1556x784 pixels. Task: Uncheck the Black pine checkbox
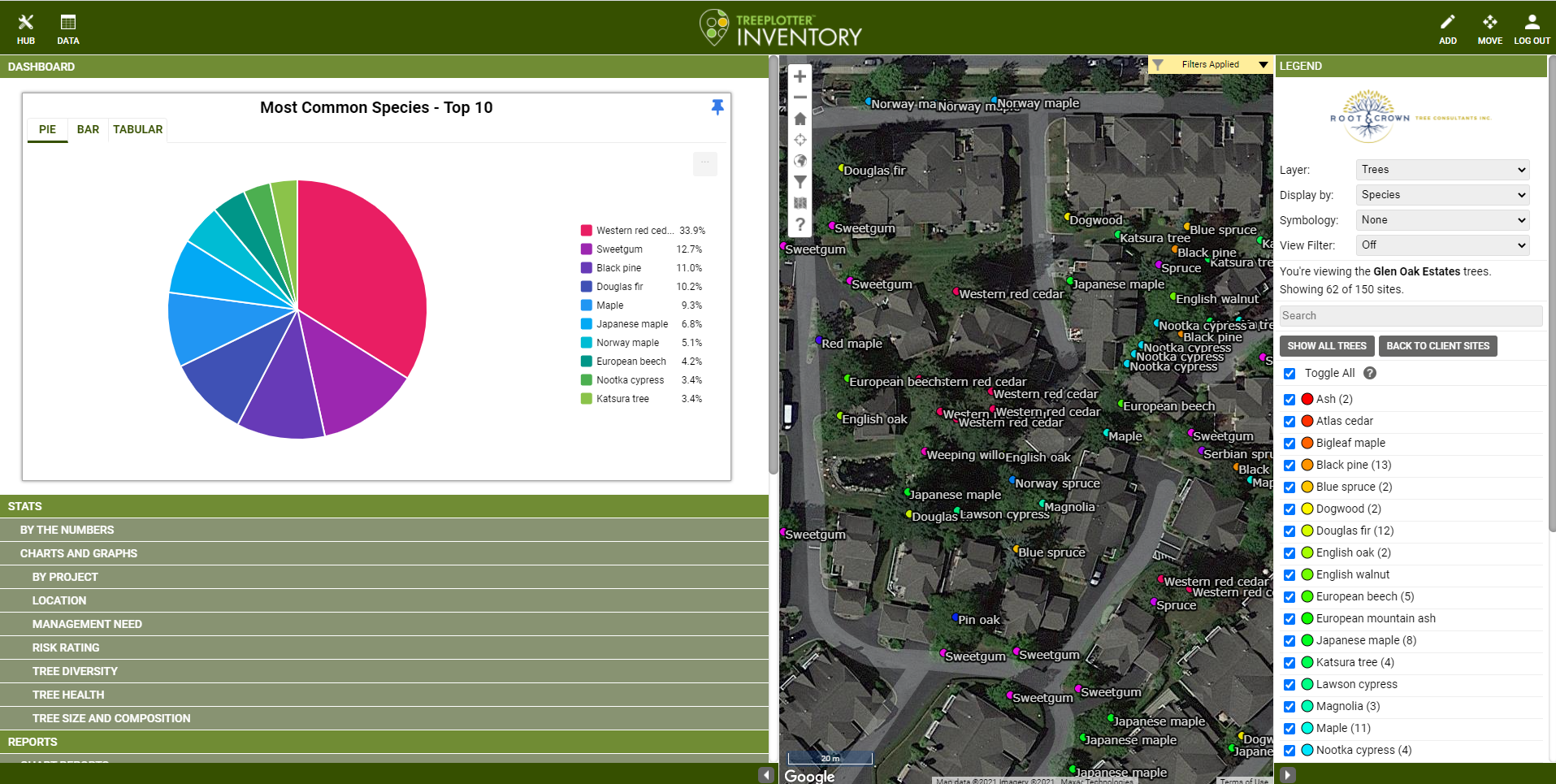[x=1289, y=466]
